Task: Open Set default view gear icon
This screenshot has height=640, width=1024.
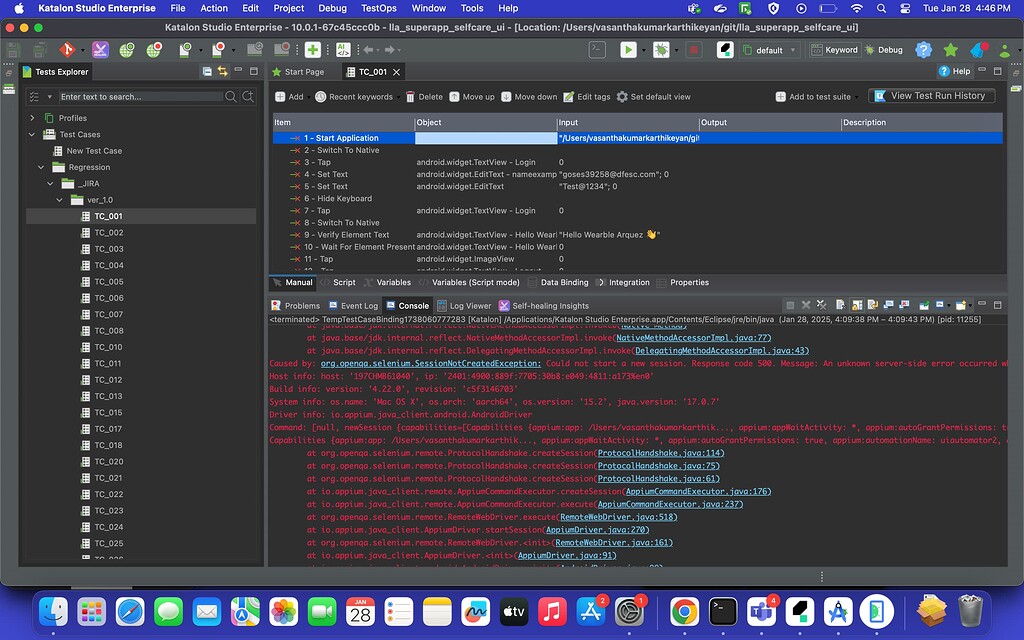Action: pyautogui.click(x=622, y=98)
